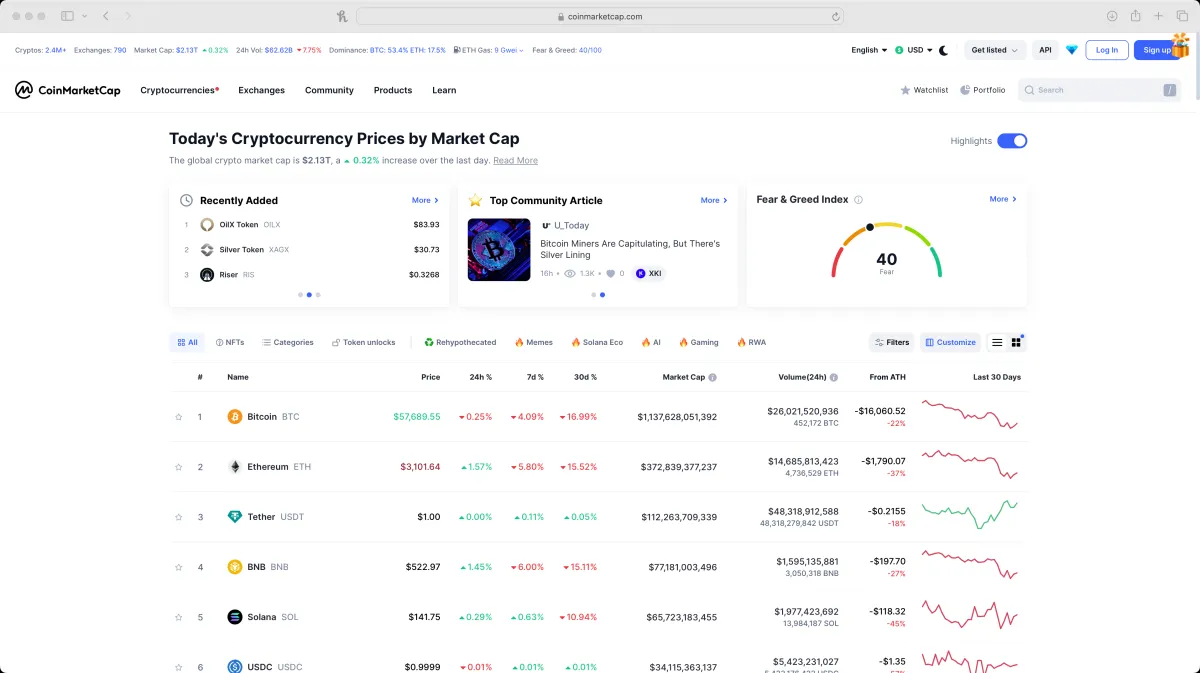Select the Categories tab
This screenshot has width=1200, height=673.
288,342
